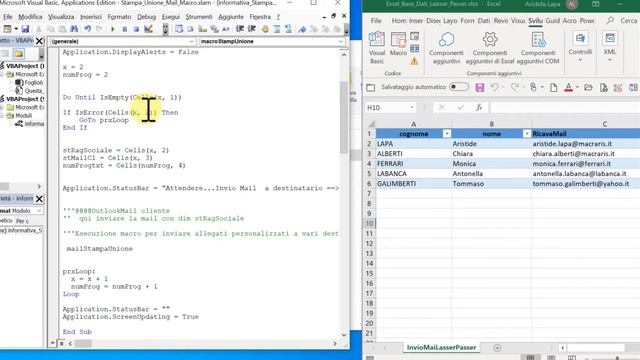Expand the Controlli dropdown in ribbon
Image resolution: width=640 pixels, height=360 pixels.
580,60
